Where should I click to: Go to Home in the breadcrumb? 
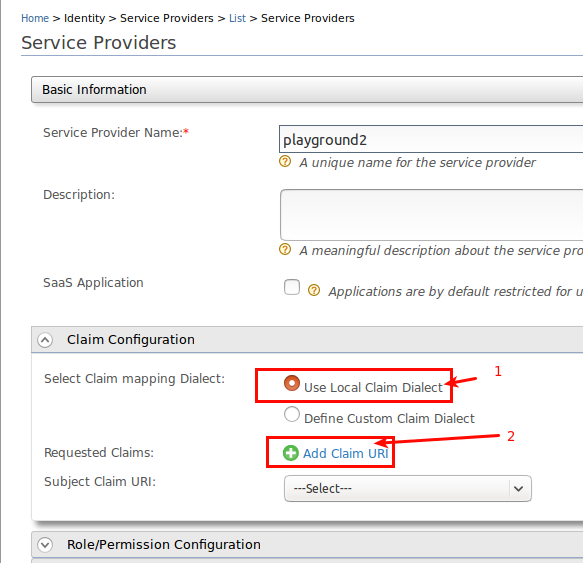[35, 18]
